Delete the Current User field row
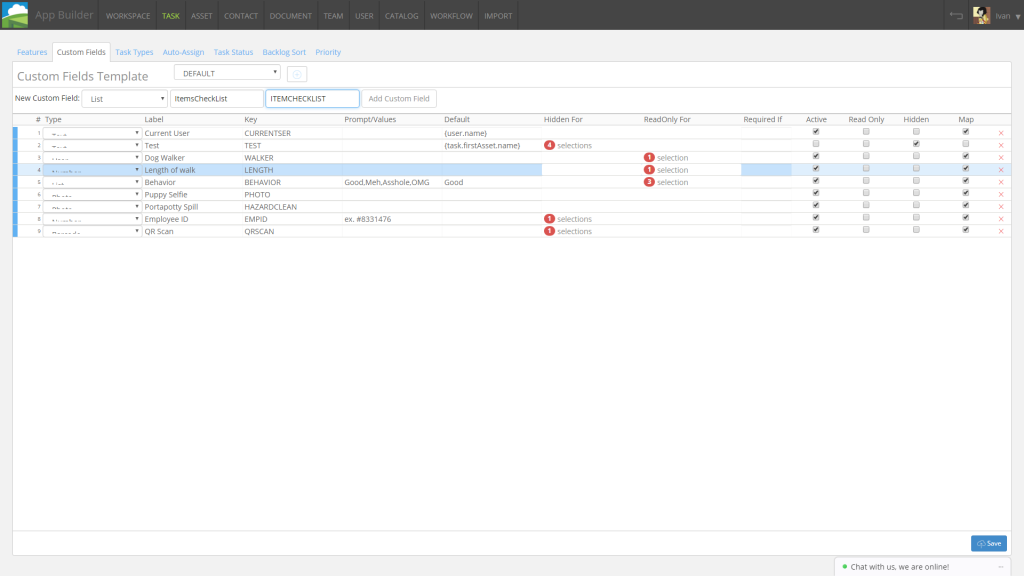The width and height of the screenshot is (1024, 576). pyautogui.click(x=1000, y=133)
